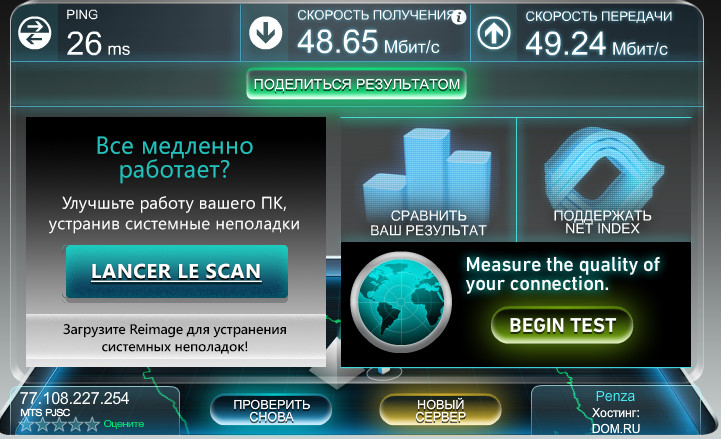Rate the provider with the first star
Image resolution: width=721 pixels, height=439 pixels.
pyautogui.click(x=26, y=424)
